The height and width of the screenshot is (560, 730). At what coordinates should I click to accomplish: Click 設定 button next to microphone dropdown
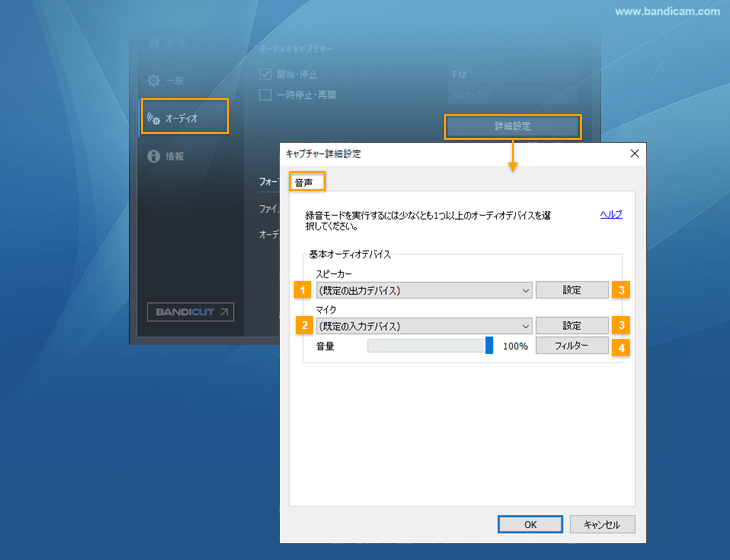tap(571, 326)
